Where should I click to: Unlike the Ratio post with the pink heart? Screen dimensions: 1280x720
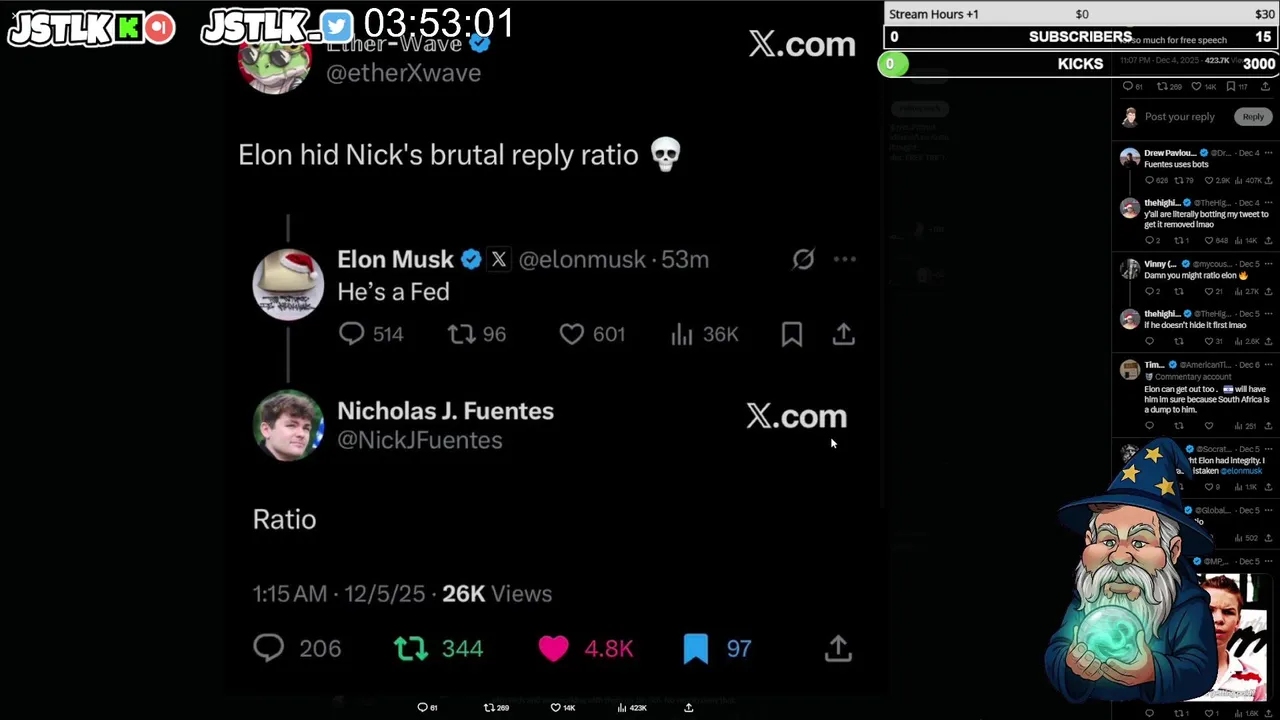[x=553, y=648]
